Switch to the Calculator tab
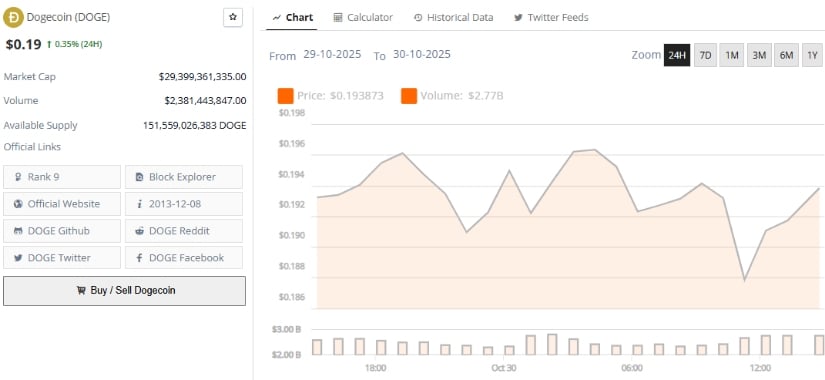 pyautogui.click(x=363, y=17)
